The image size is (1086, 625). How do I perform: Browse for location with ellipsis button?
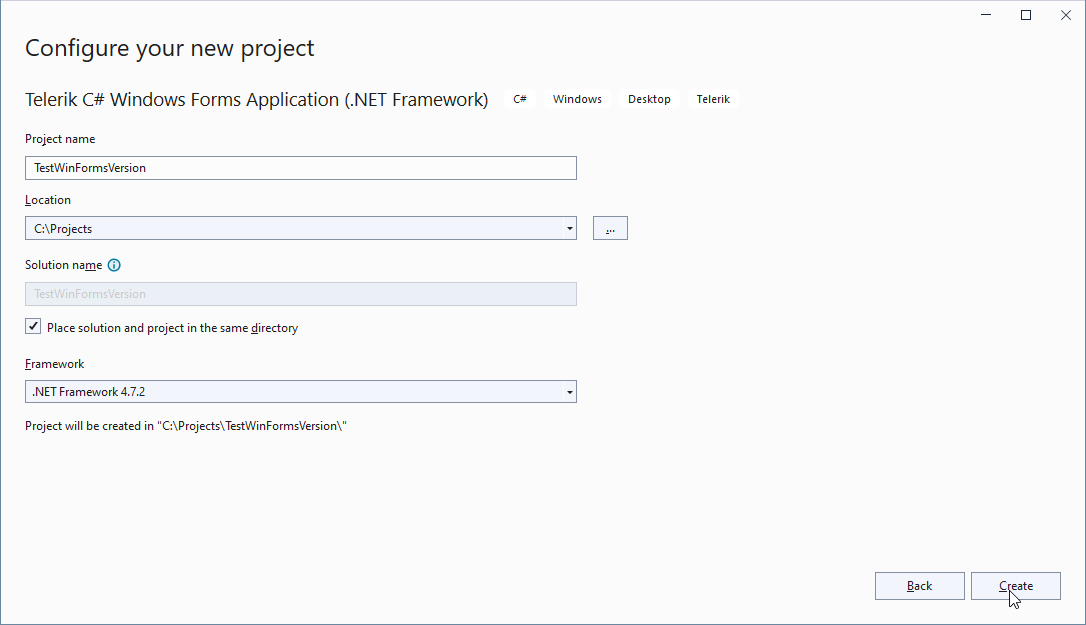610,229
